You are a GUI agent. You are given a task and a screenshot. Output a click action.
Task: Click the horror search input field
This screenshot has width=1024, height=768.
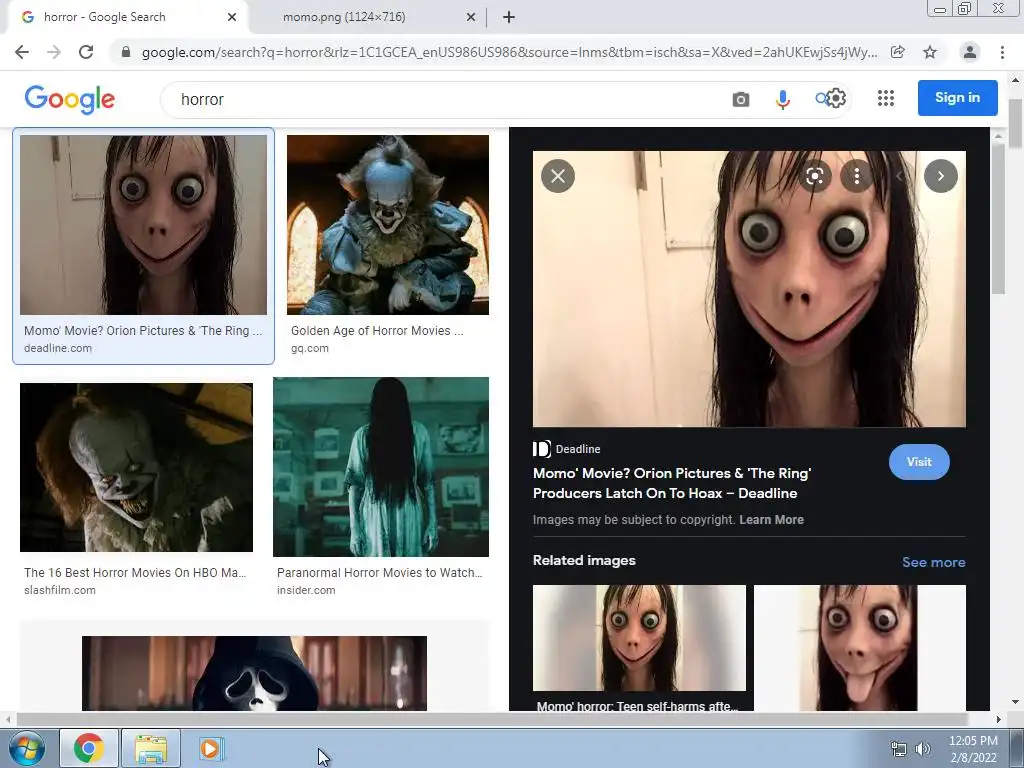click(444, 99)
